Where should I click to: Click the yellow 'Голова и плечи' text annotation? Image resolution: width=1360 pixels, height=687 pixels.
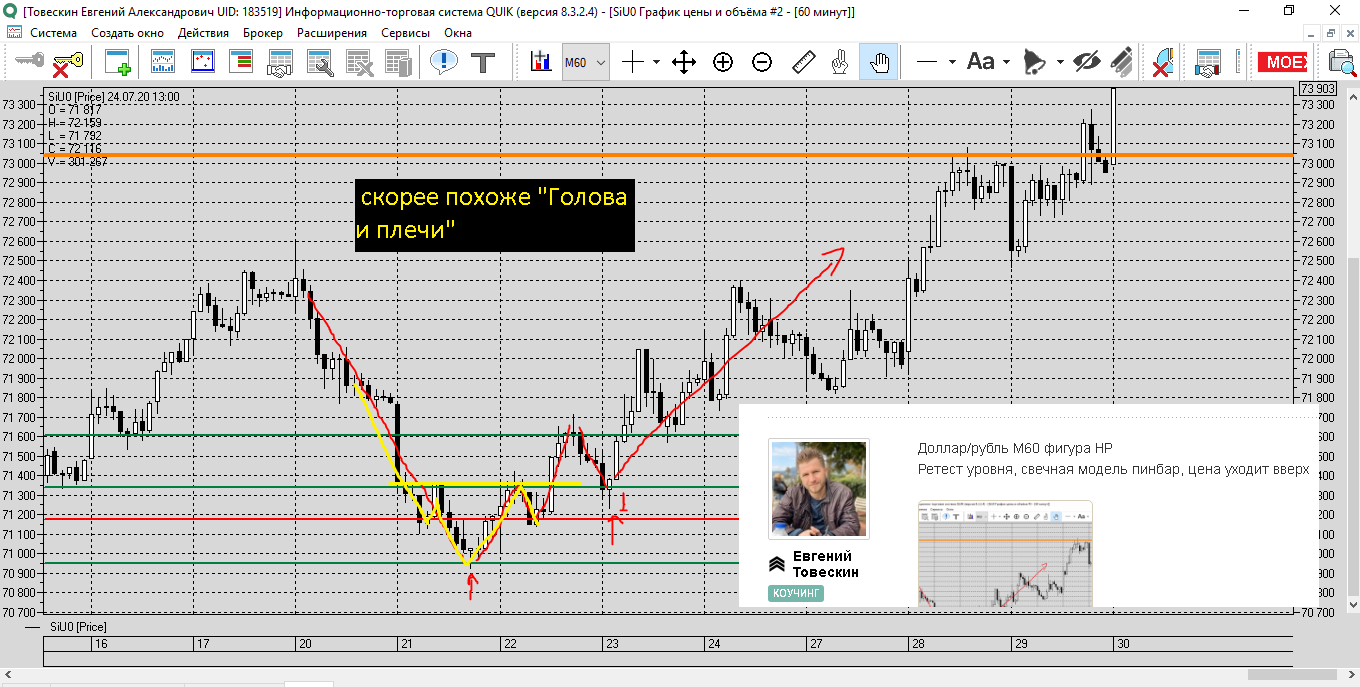495,214
